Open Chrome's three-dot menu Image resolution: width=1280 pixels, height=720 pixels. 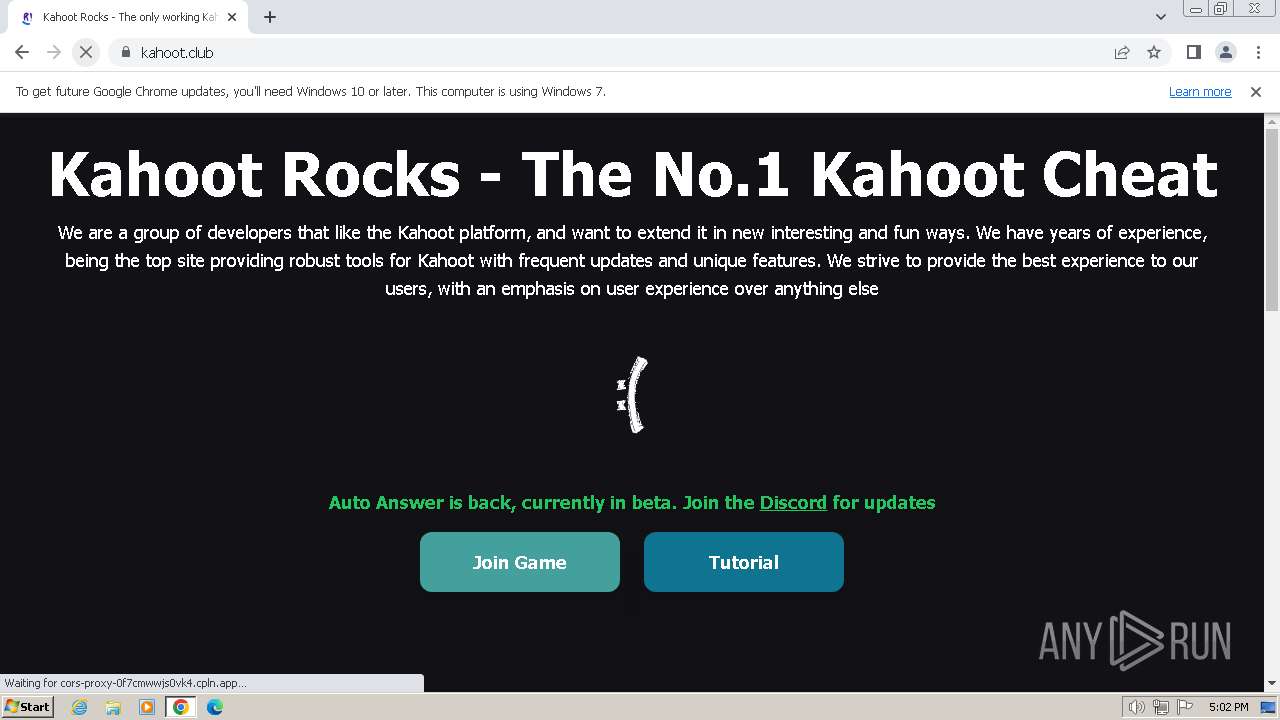(x=1257, y=52)
